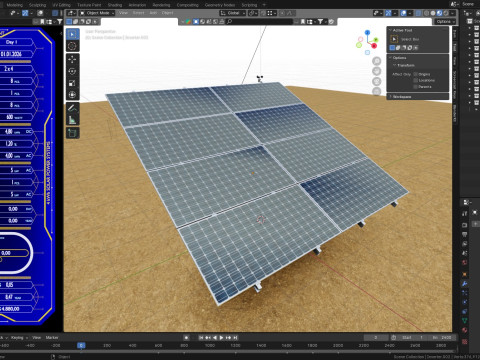Open the Object Mode dropdown

click(97, 13)
